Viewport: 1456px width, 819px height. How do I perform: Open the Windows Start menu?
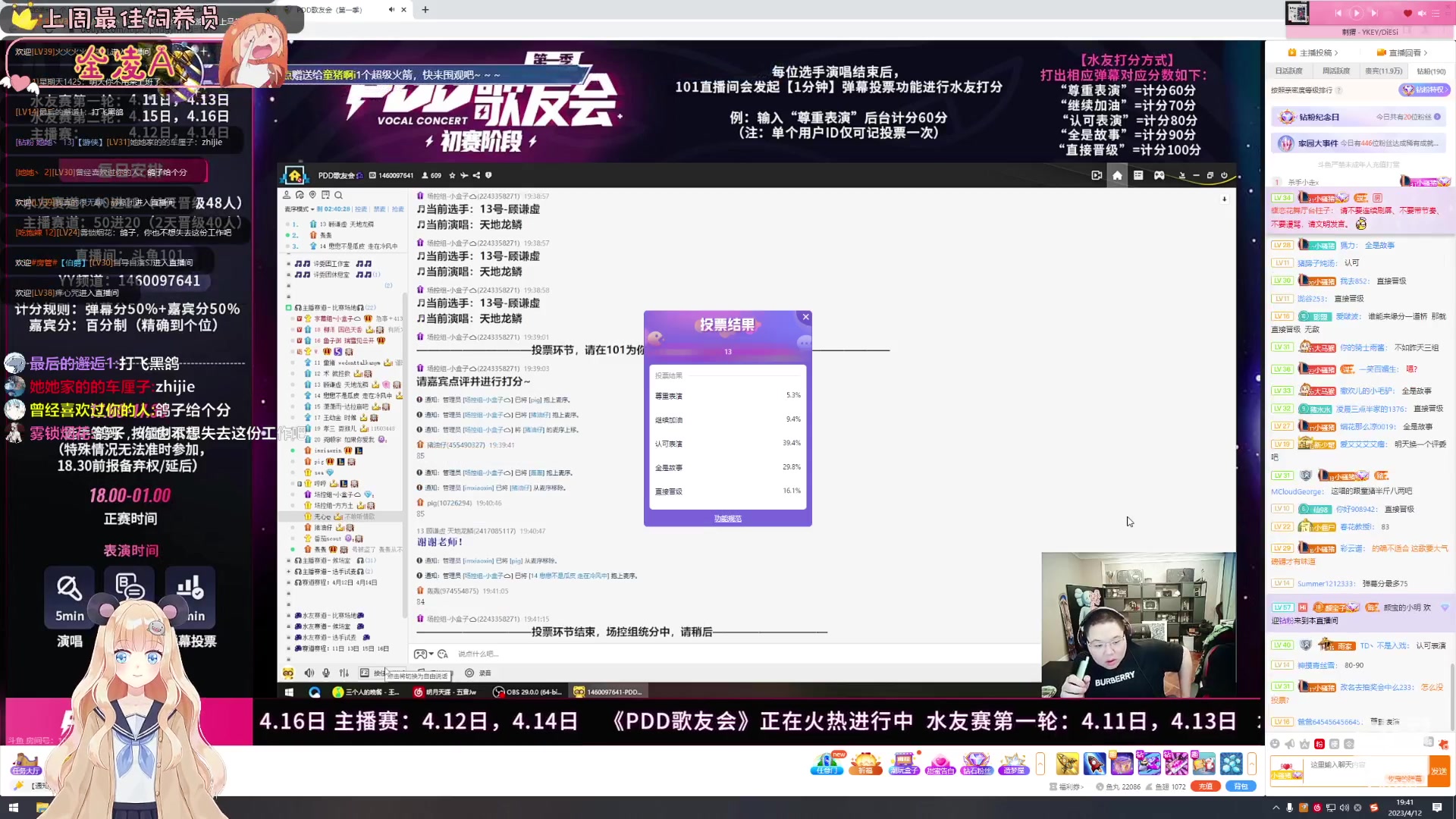coord(13,808)
